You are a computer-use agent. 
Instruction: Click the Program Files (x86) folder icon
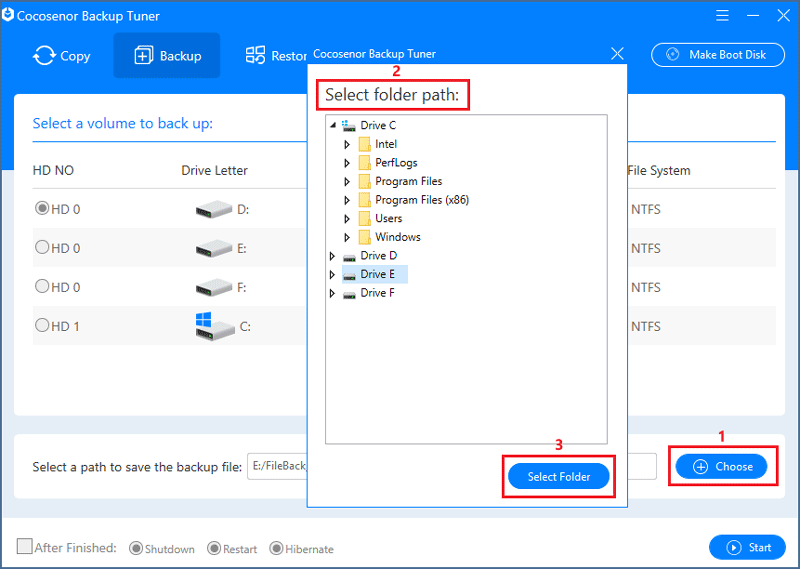click(x=364, y=200)
